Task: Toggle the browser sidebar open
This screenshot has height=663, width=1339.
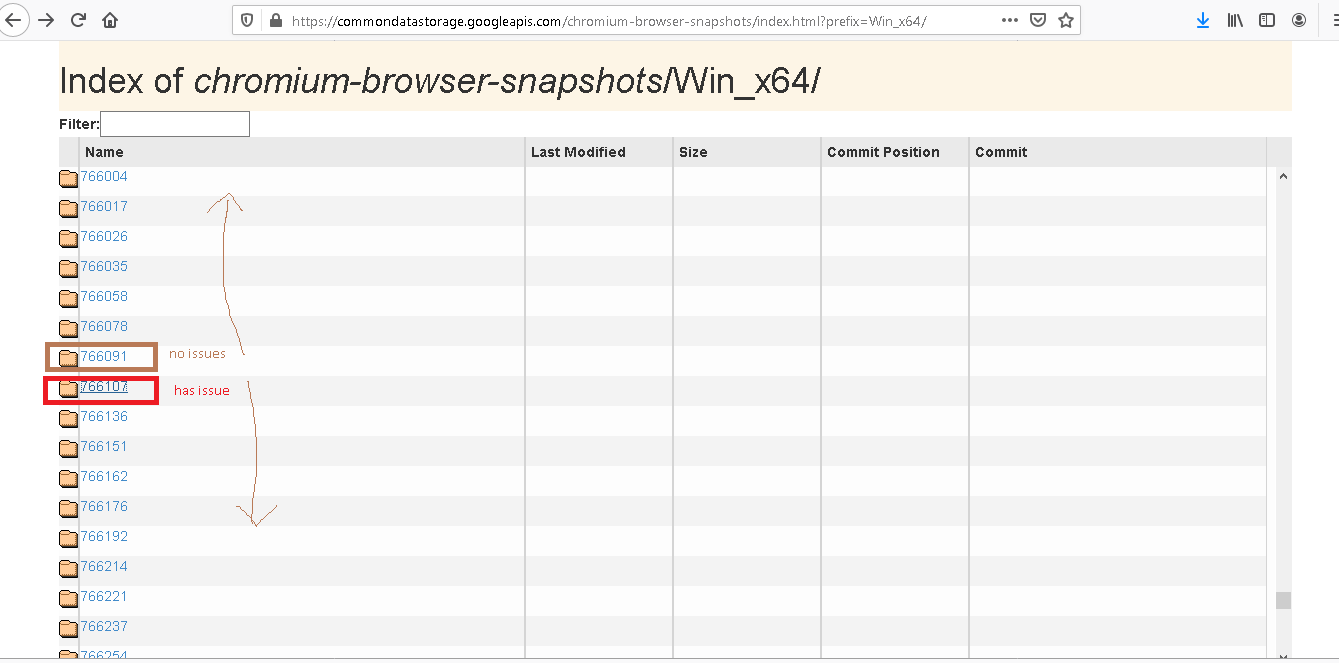Action: [1266, 19]
